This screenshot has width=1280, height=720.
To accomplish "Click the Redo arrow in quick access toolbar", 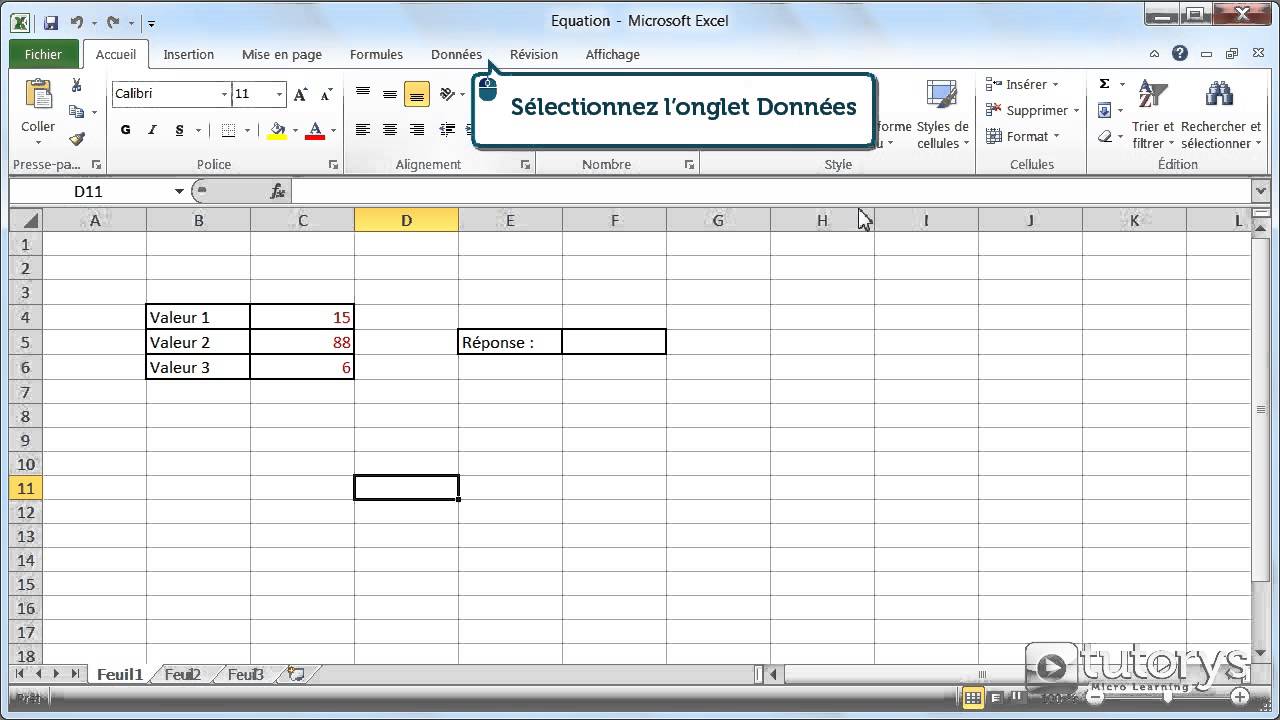I will coord(112,21).
